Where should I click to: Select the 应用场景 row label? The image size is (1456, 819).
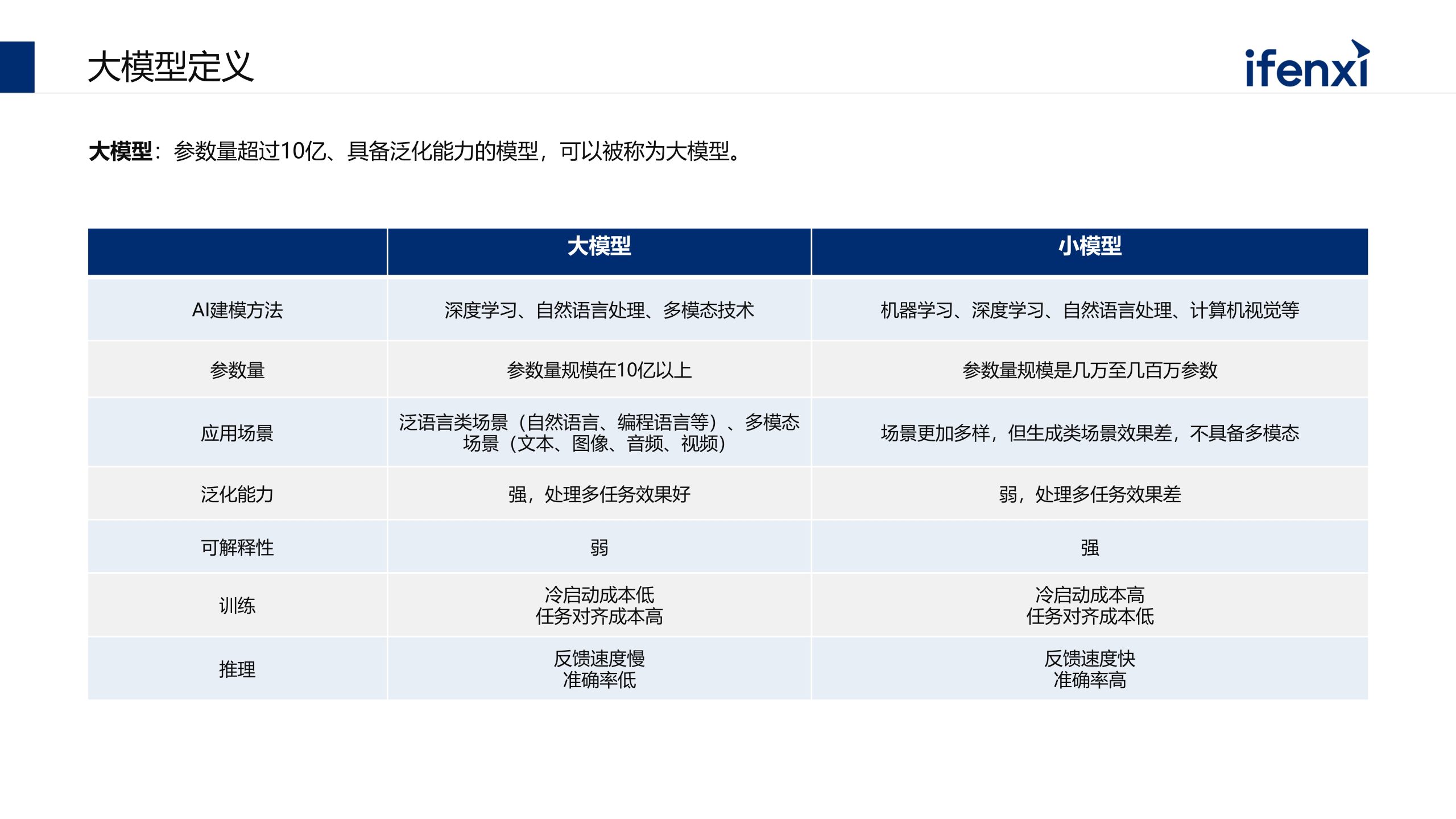(237, 433)
